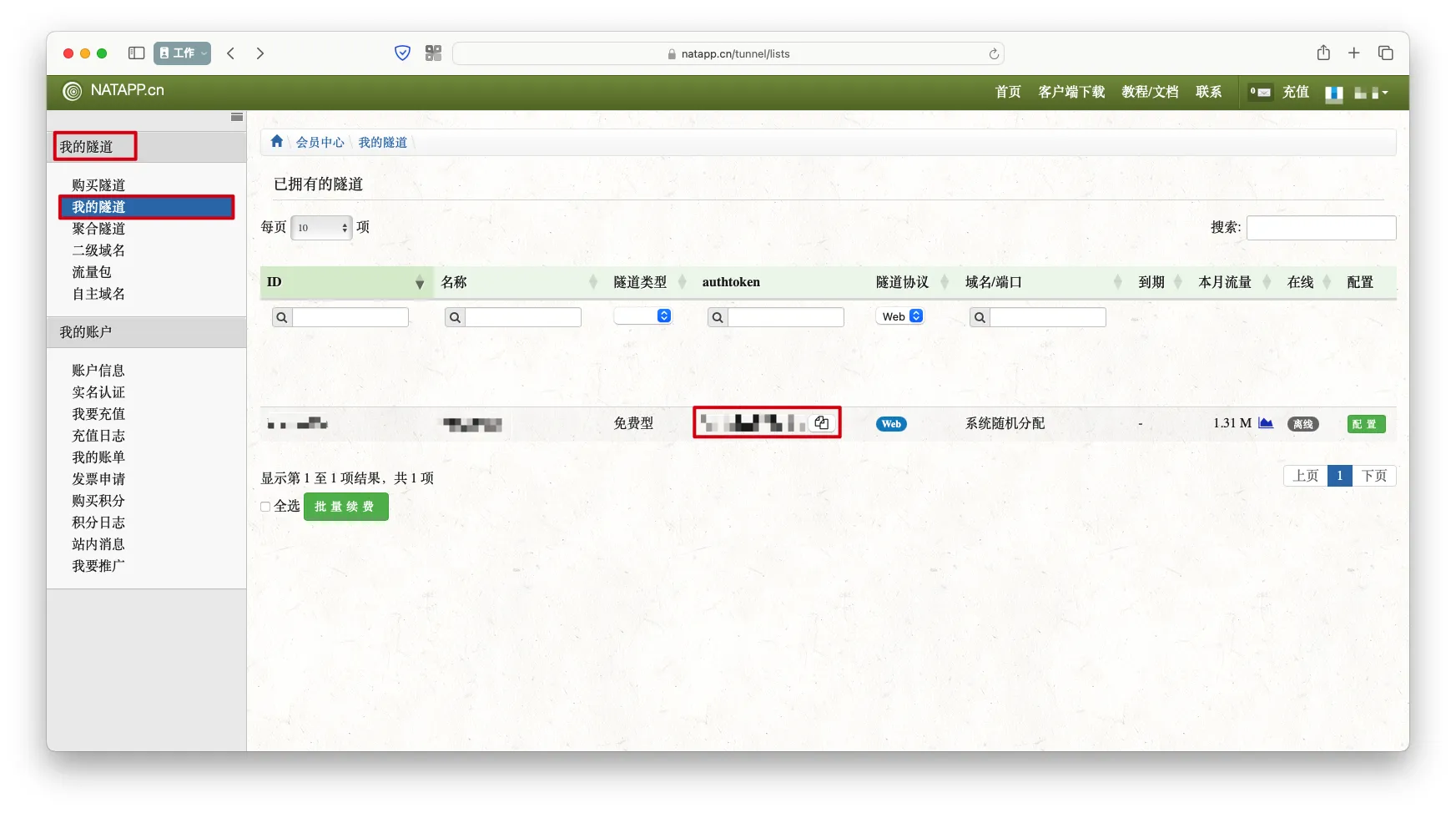Click the 搜索 search input field

tap(1320, 228)
